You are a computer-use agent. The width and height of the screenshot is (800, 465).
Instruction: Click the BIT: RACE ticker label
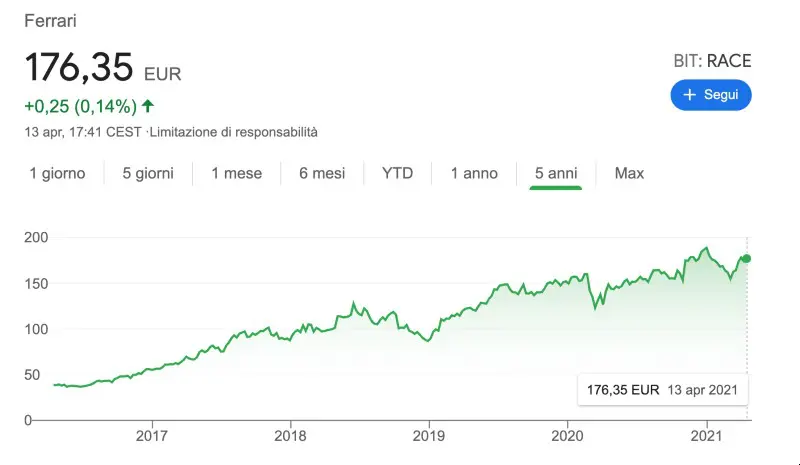(712, 61)
